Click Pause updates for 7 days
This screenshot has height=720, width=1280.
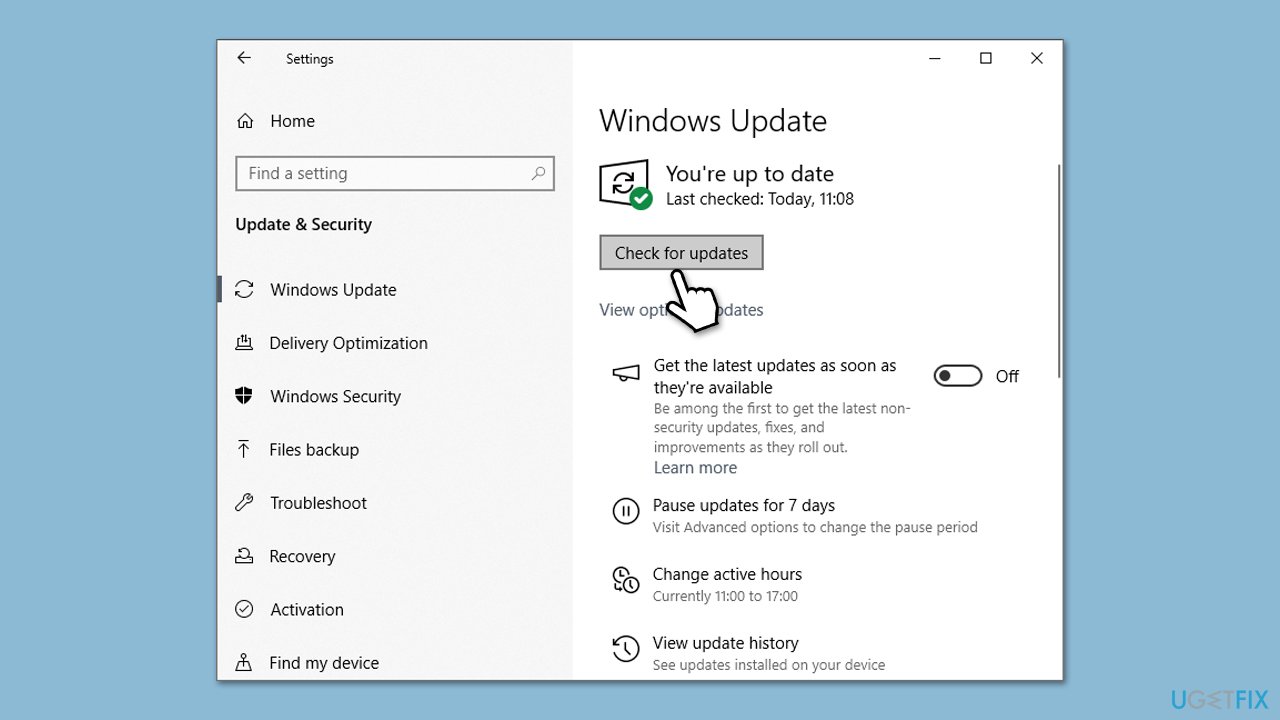tap(744, 506)
